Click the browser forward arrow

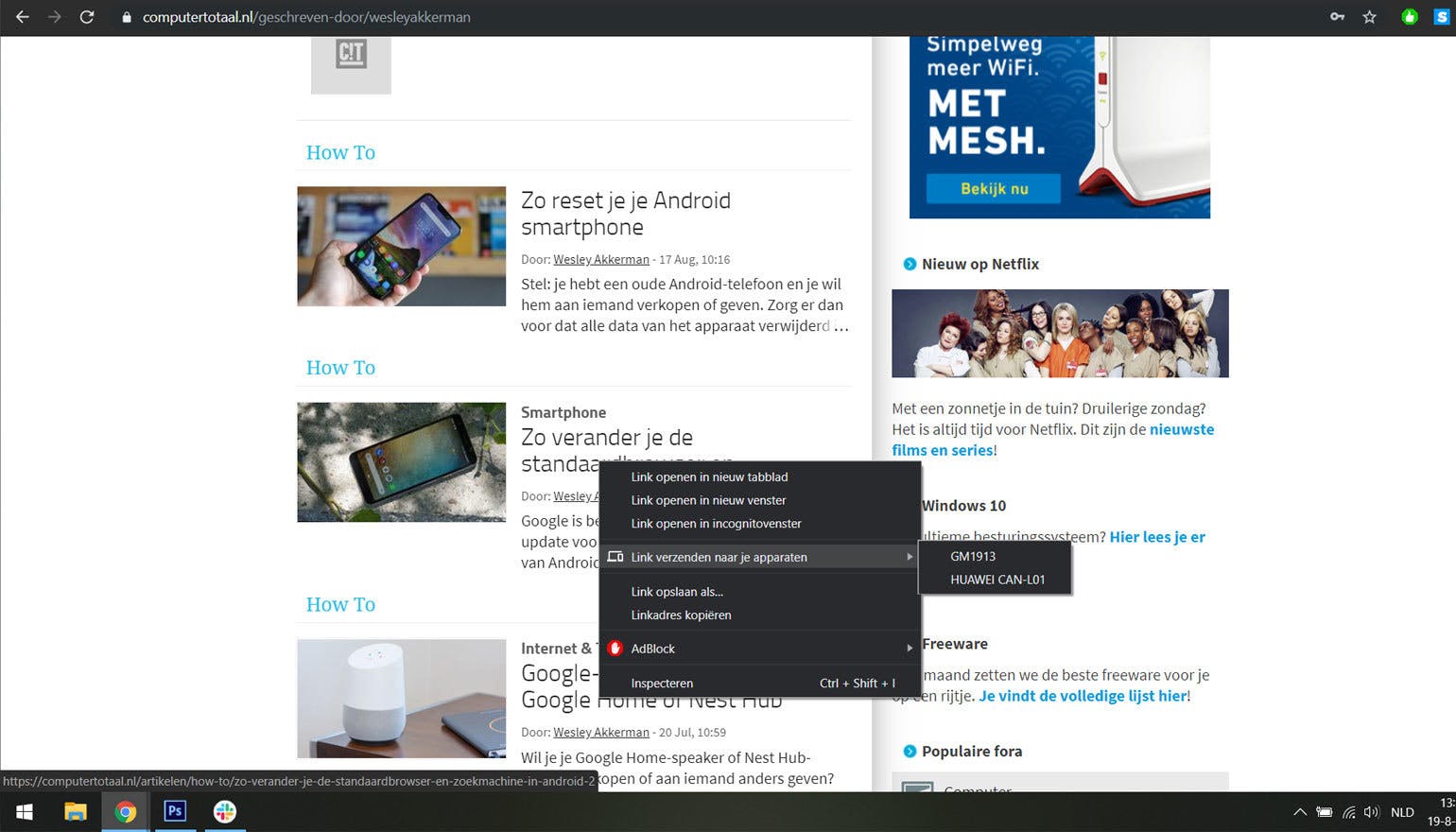coord(54,17)
